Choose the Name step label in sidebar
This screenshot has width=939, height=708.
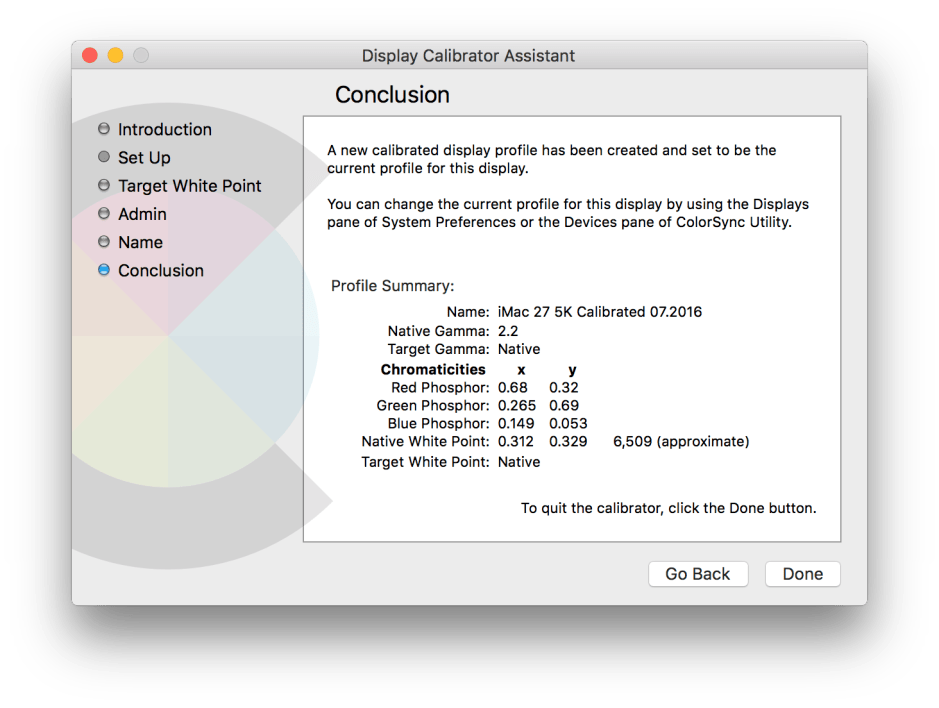(140, 242)
